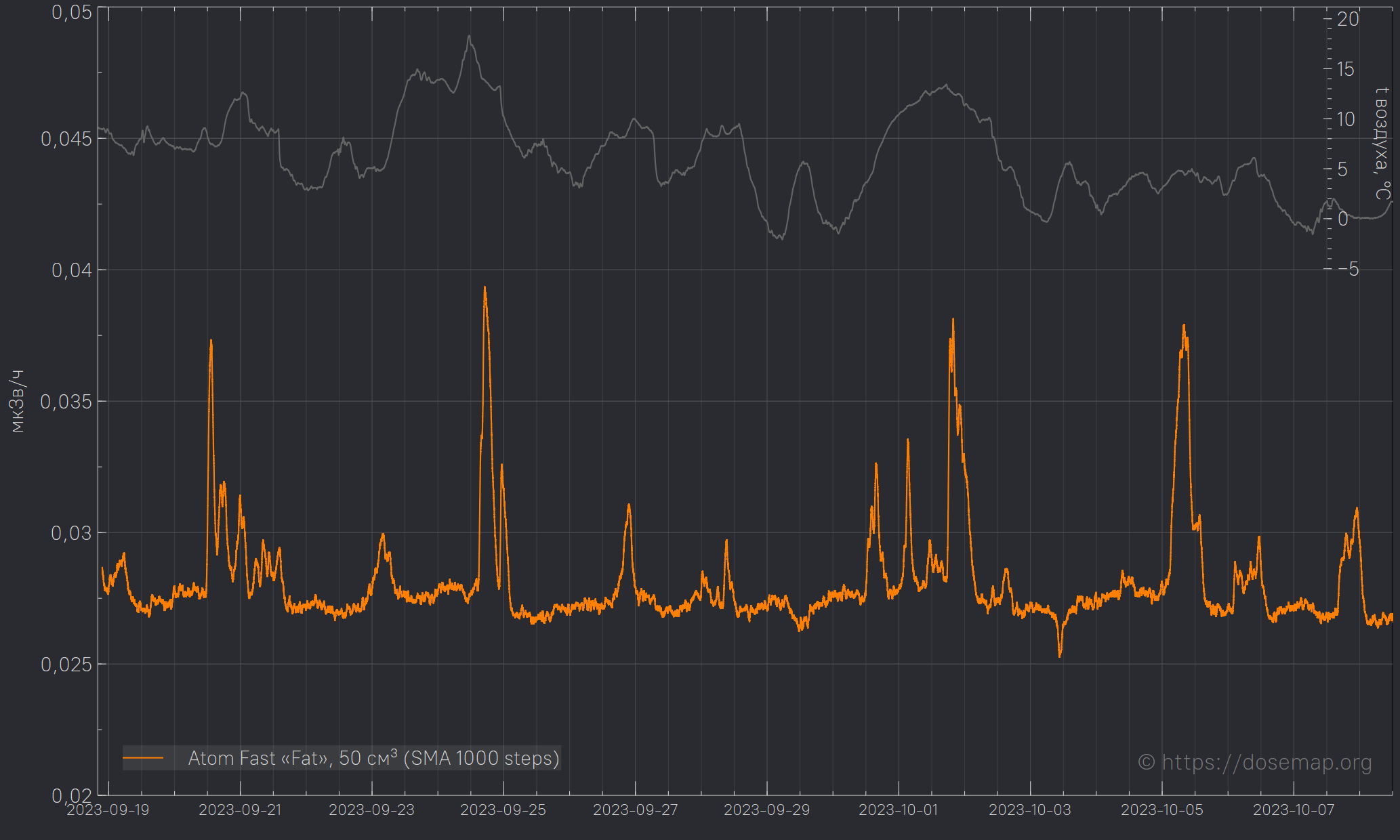The width and height of the screenshot is (1400, 840).
Task: Click the 2023-09-29 date label
Action: [x=766, y=810]
